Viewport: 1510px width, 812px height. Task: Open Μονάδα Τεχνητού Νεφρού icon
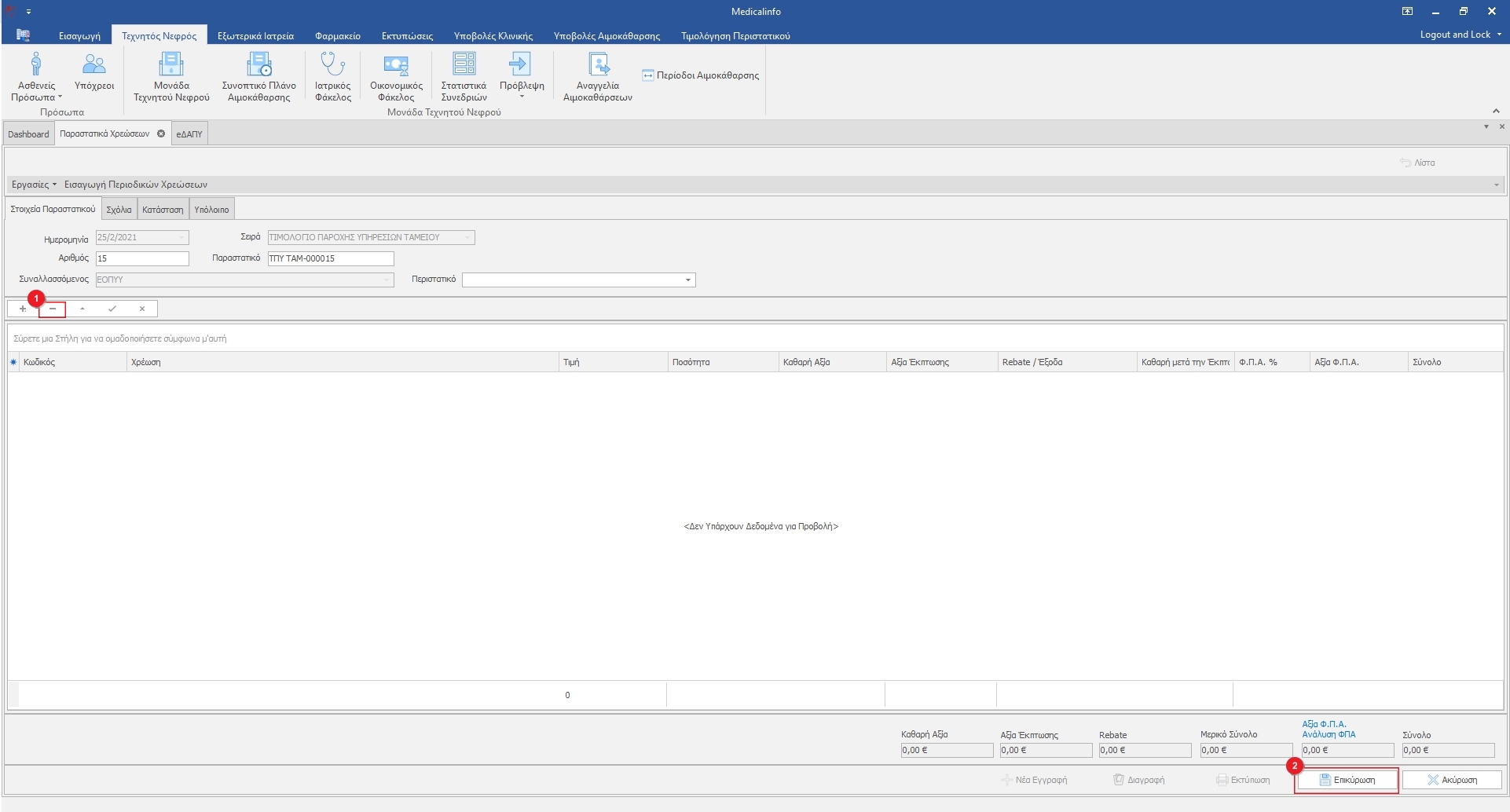click(x=170, y=64)
